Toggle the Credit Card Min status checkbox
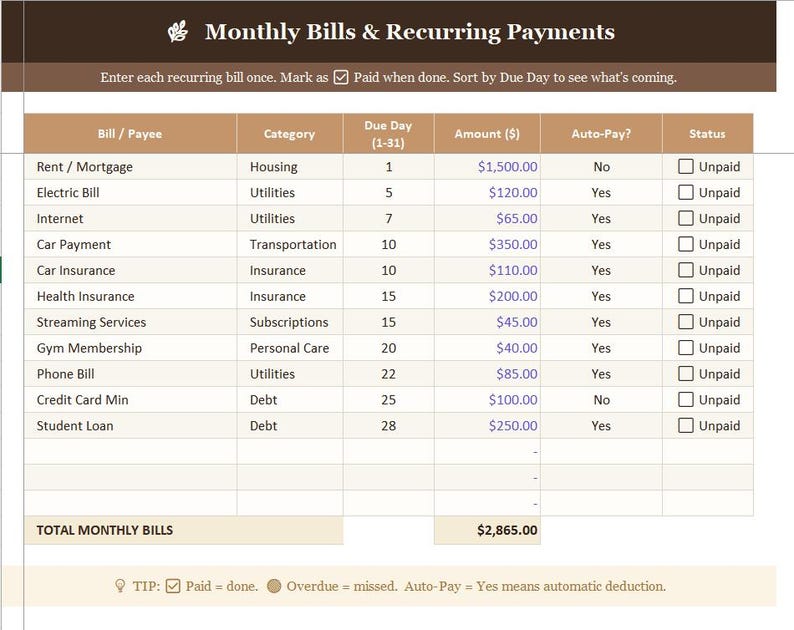The width and height of the screenshot is (794, 630). pos(685,399)
